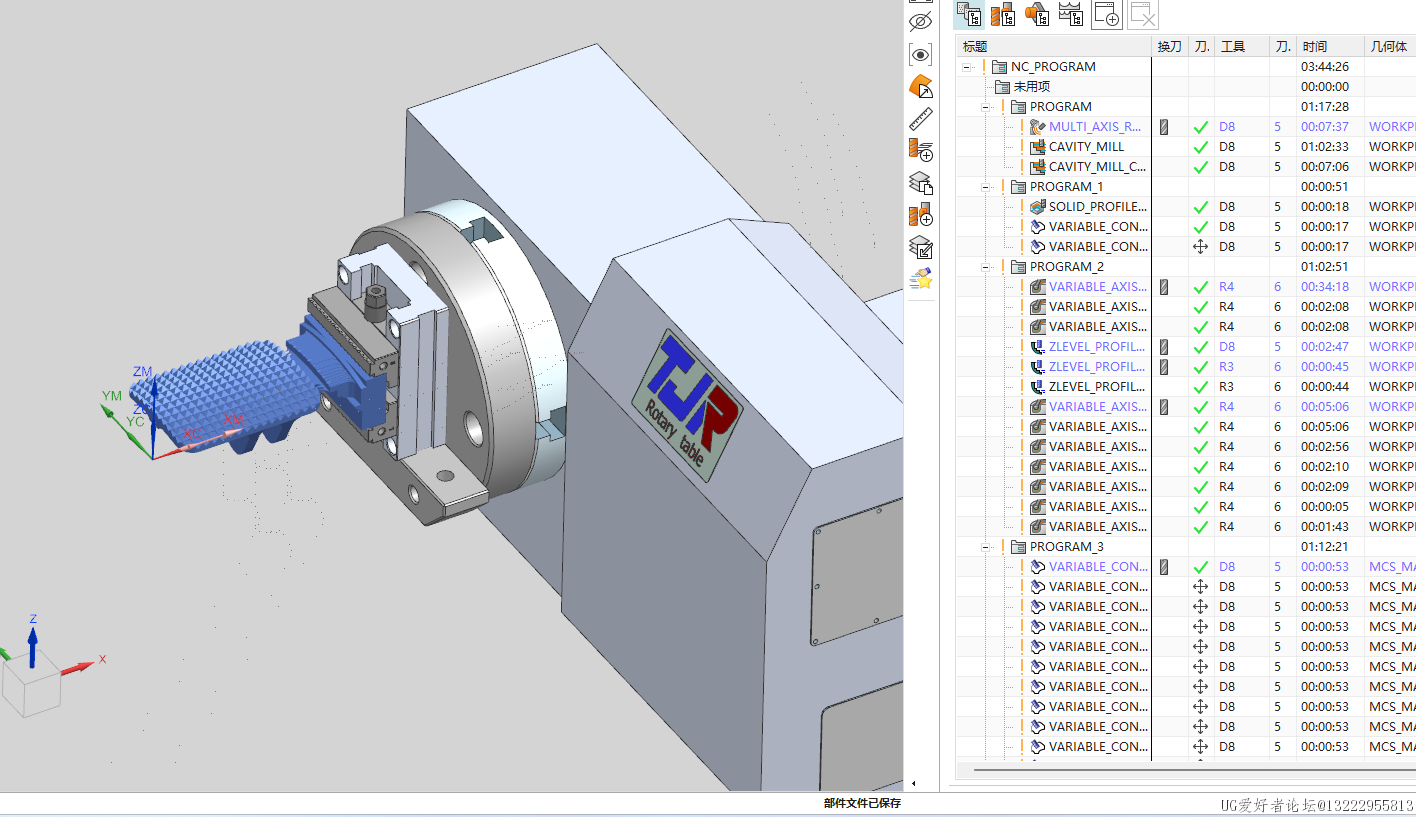
Task: Click the crossed-out eye hide icon
Action: (920, 21)
